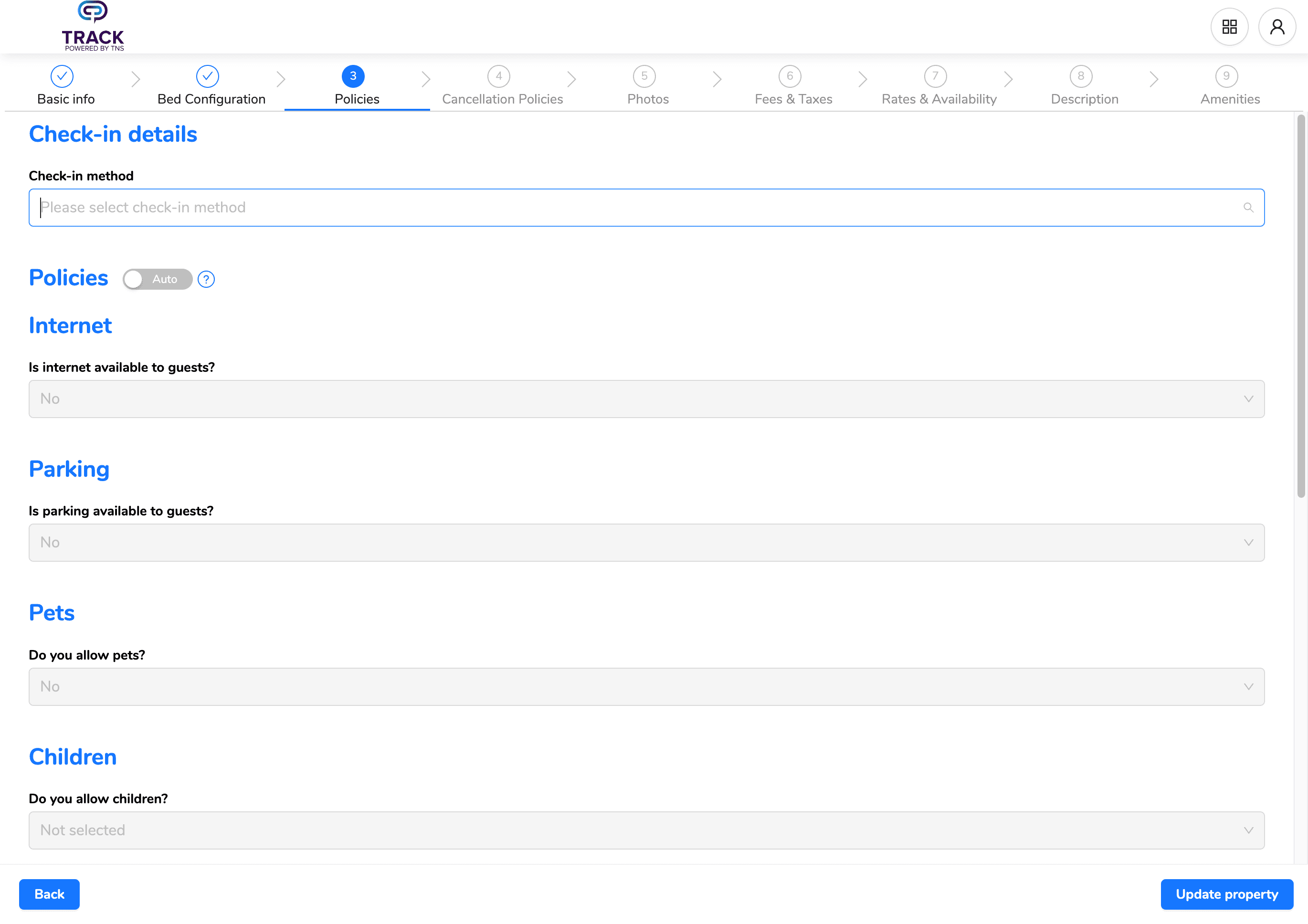Go to the Description tab
The height and width of the screenshot is (924, 1308).
point(1085,99)
